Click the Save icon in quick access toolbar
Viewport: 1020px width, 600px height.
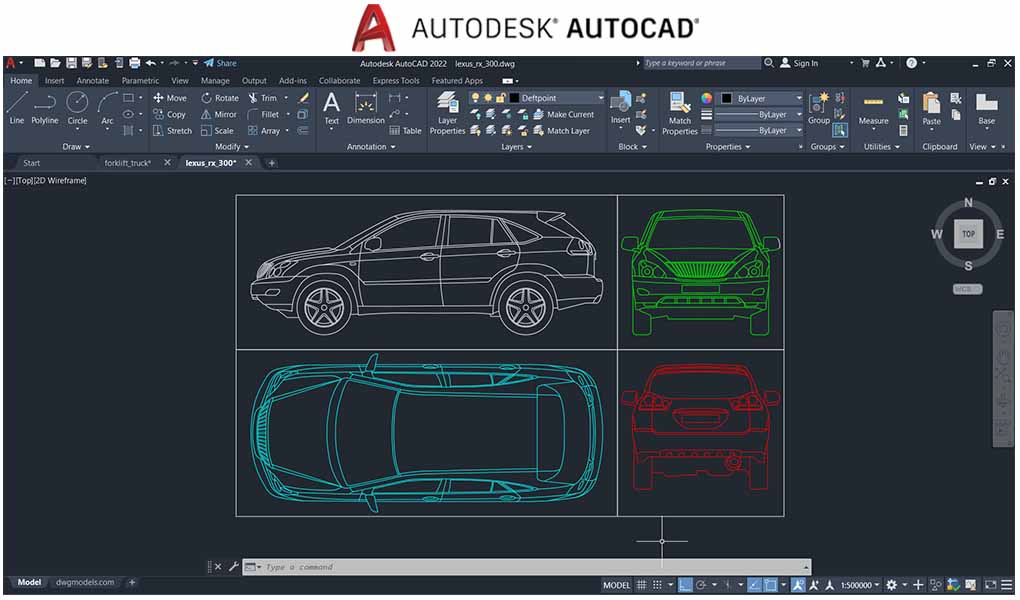pyautogui.click(x=71, y=63)
